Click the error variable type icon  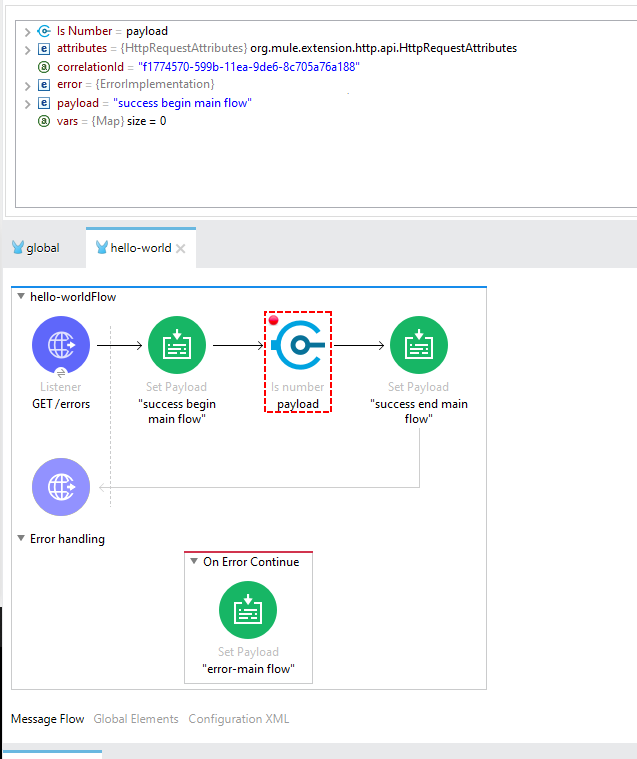pyautogui.click(x=44, y=85)
